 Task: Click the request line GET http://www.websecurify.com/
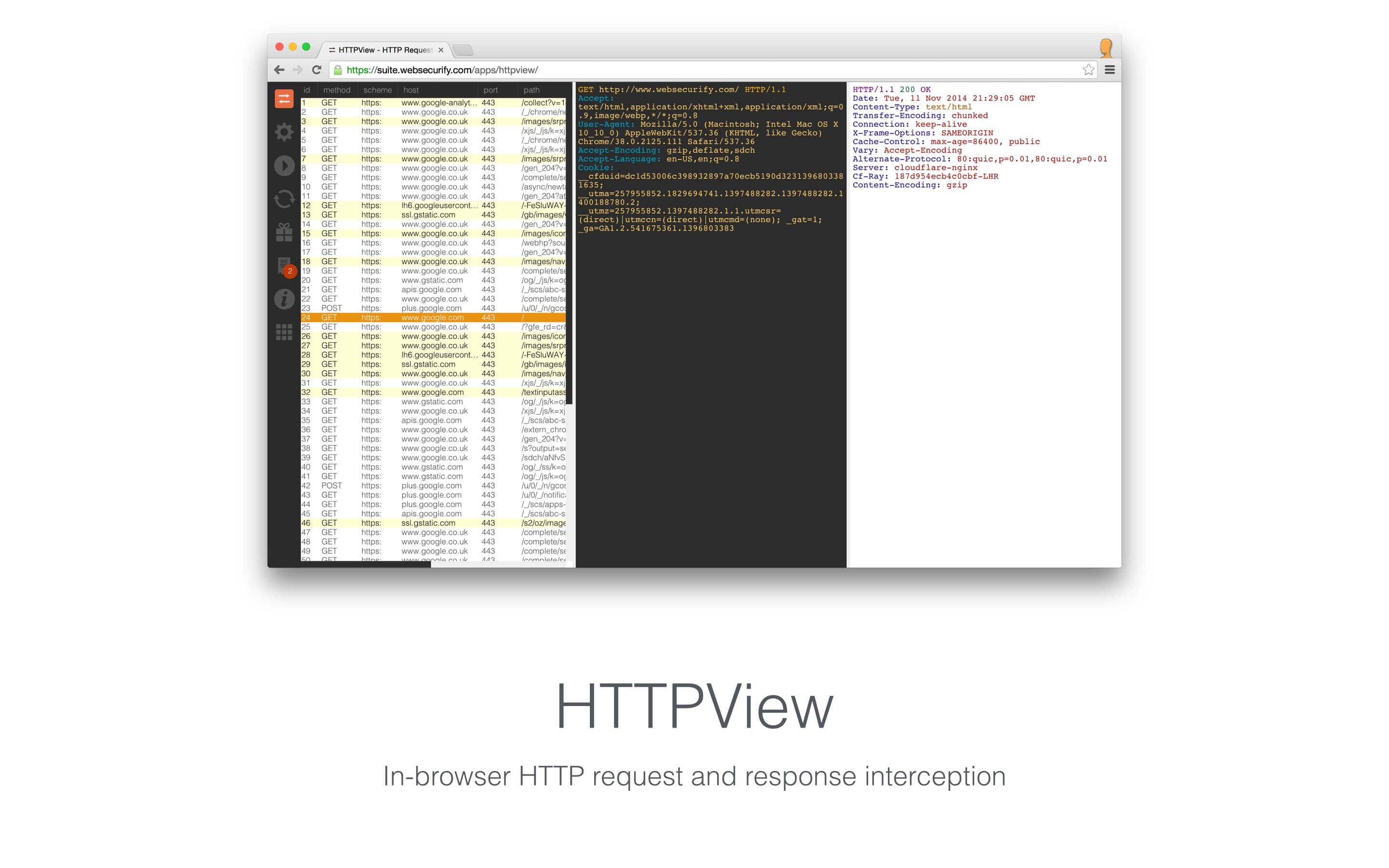click(682, 90)
